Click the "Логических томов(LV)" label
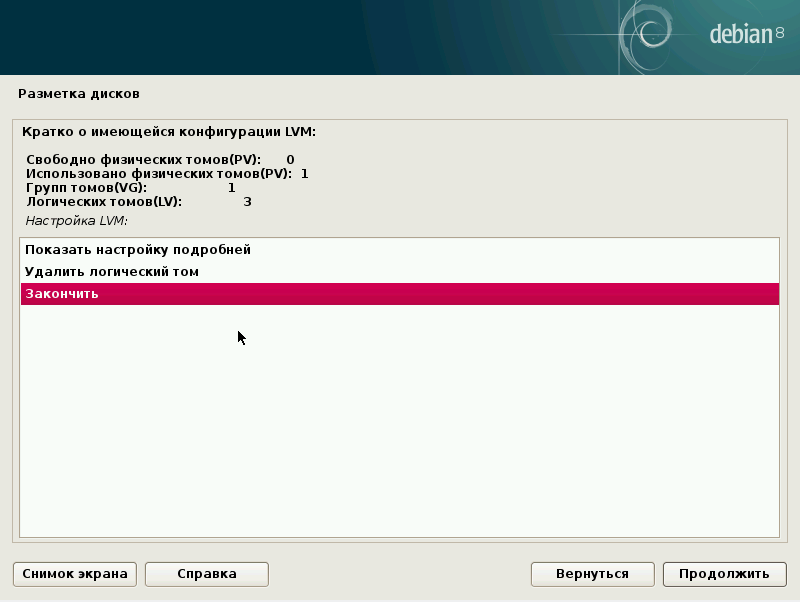Image resolution: width=800 pixels, height=602 pixels. (104, 202)
